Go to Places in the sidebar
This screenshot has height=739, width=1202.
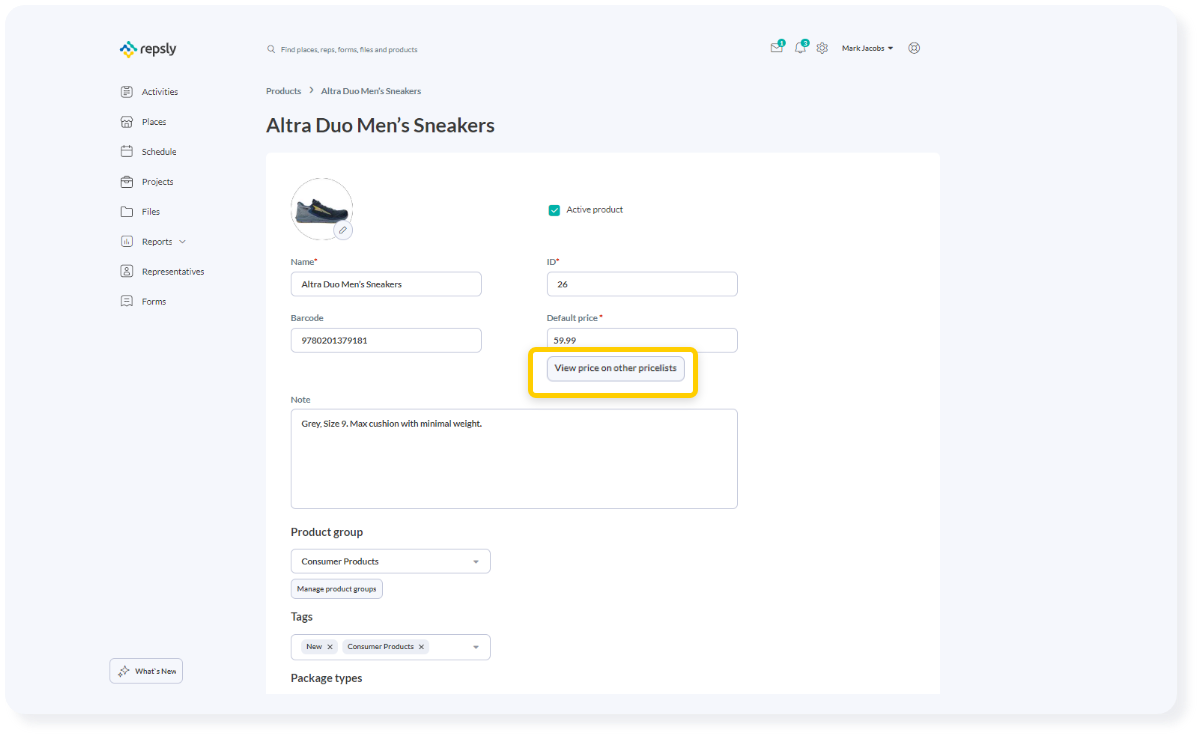pos(154,122)
